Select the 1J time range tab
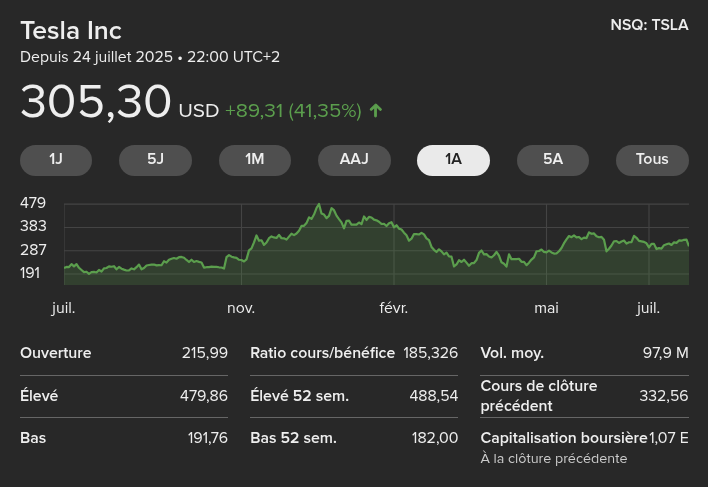 56,160
